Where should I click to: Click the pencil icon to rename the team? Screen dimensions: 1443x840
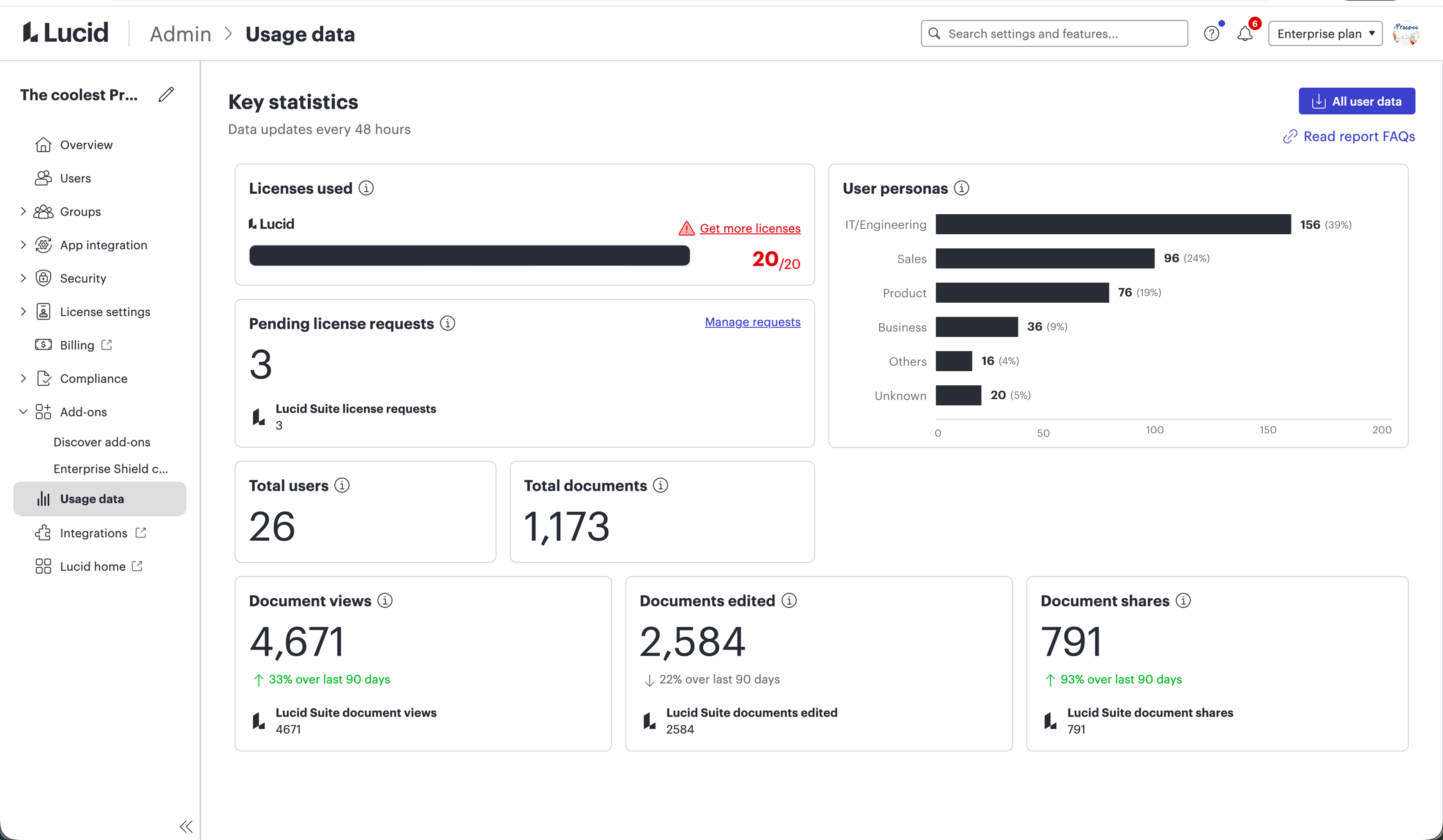pyautogui.click(x=165, y=94)
